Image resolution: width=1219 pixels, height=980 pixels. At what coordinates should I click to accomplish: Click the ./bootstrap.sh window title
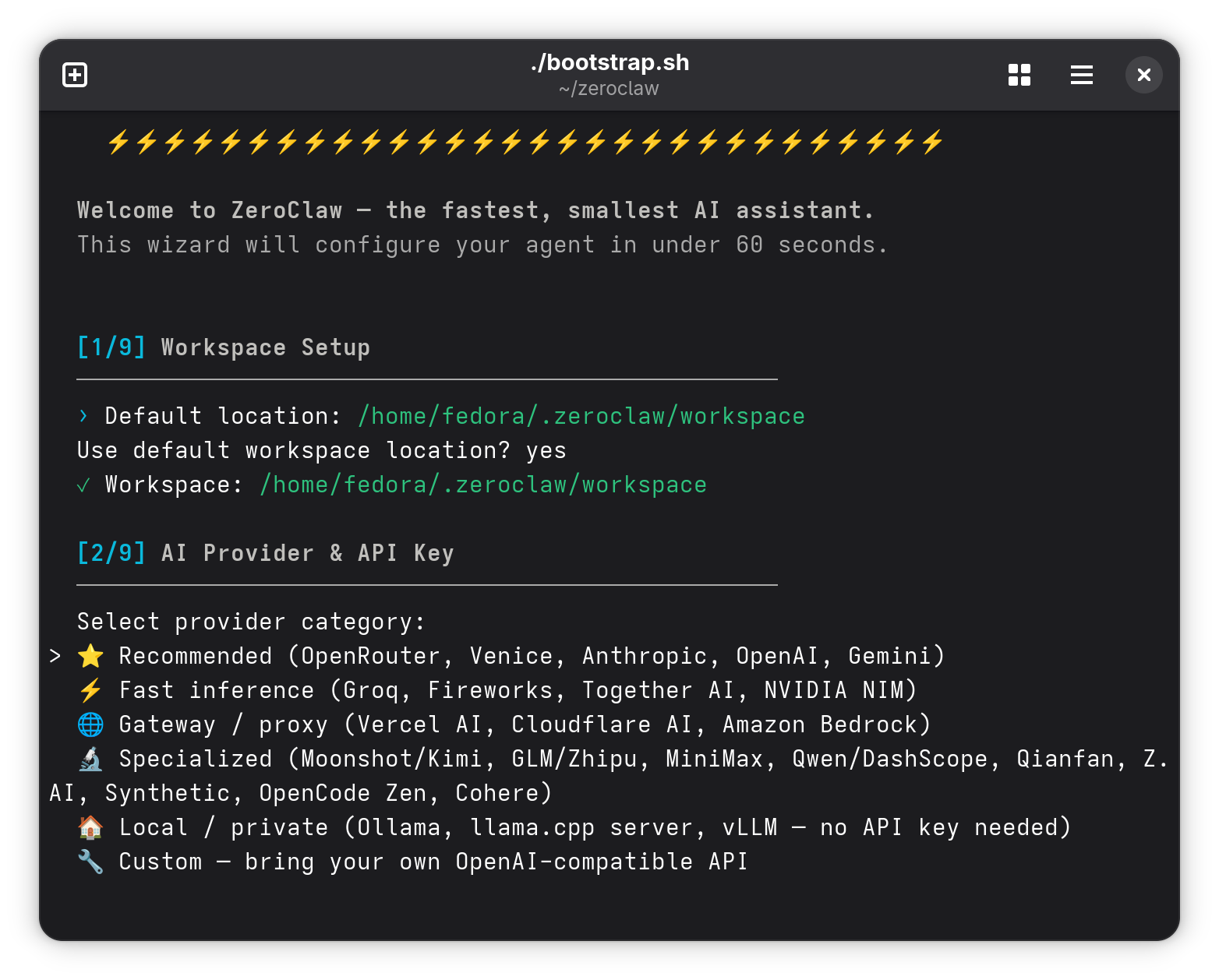609,62
